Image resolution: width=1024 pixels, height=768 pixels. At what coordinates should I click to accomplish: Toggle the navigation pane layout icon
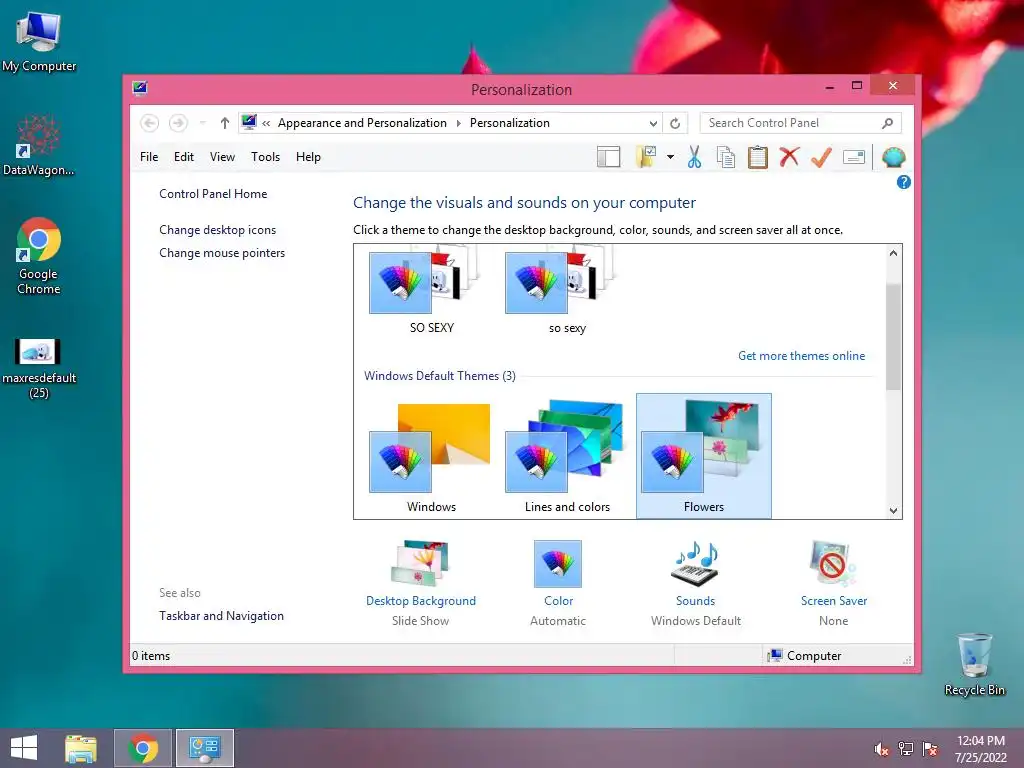point(608,157)
